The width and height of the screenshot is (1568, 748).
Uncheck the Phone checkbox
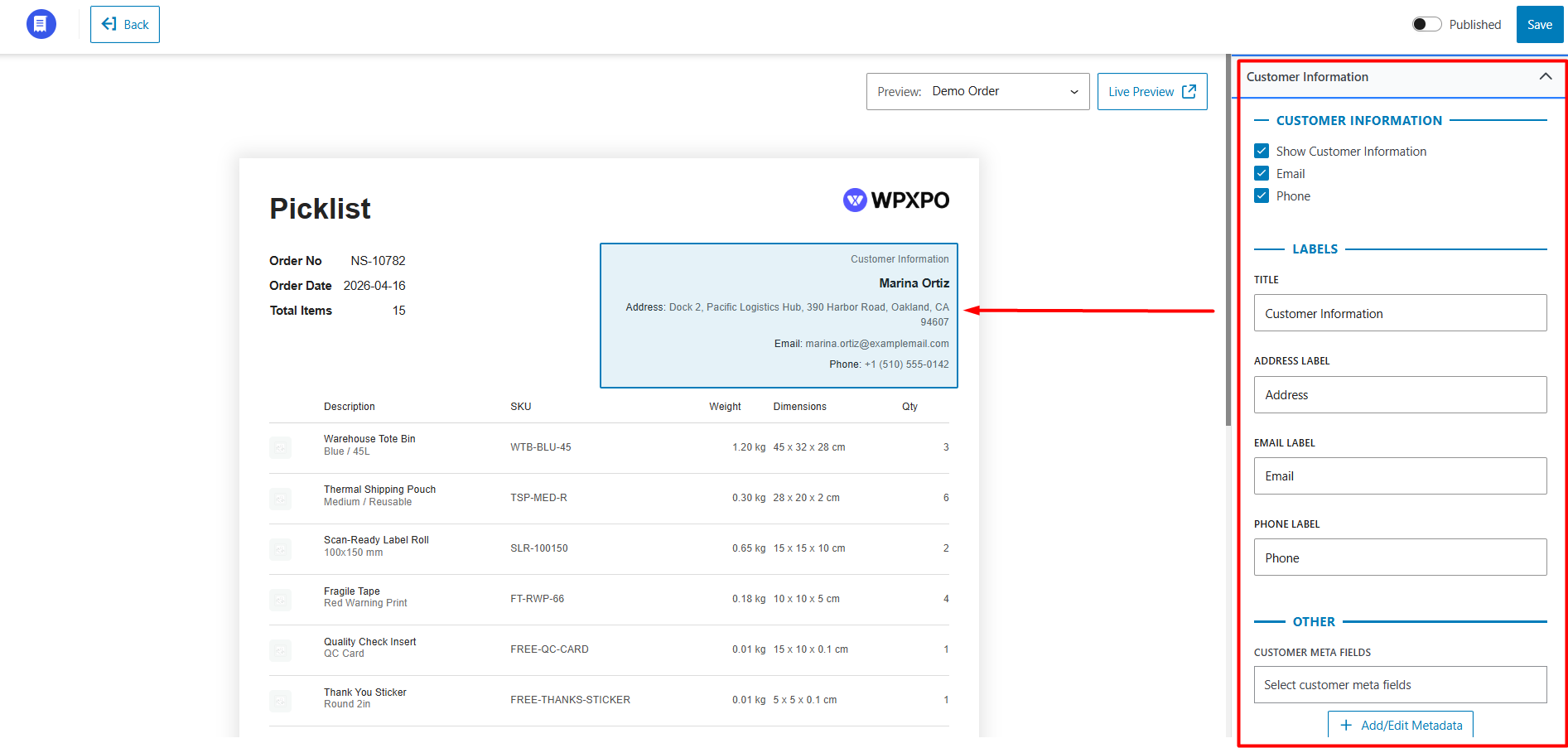pyautogui.click(x=1262, y=195)
